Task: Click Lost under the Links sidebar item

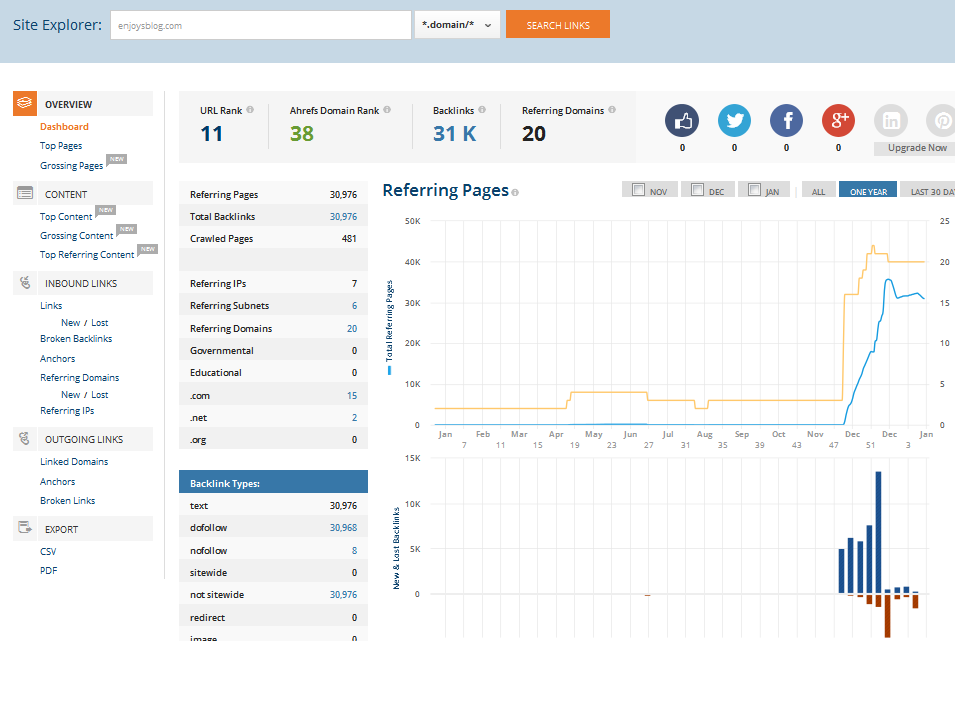Action: pyautogui.click(x=99, y=323)
